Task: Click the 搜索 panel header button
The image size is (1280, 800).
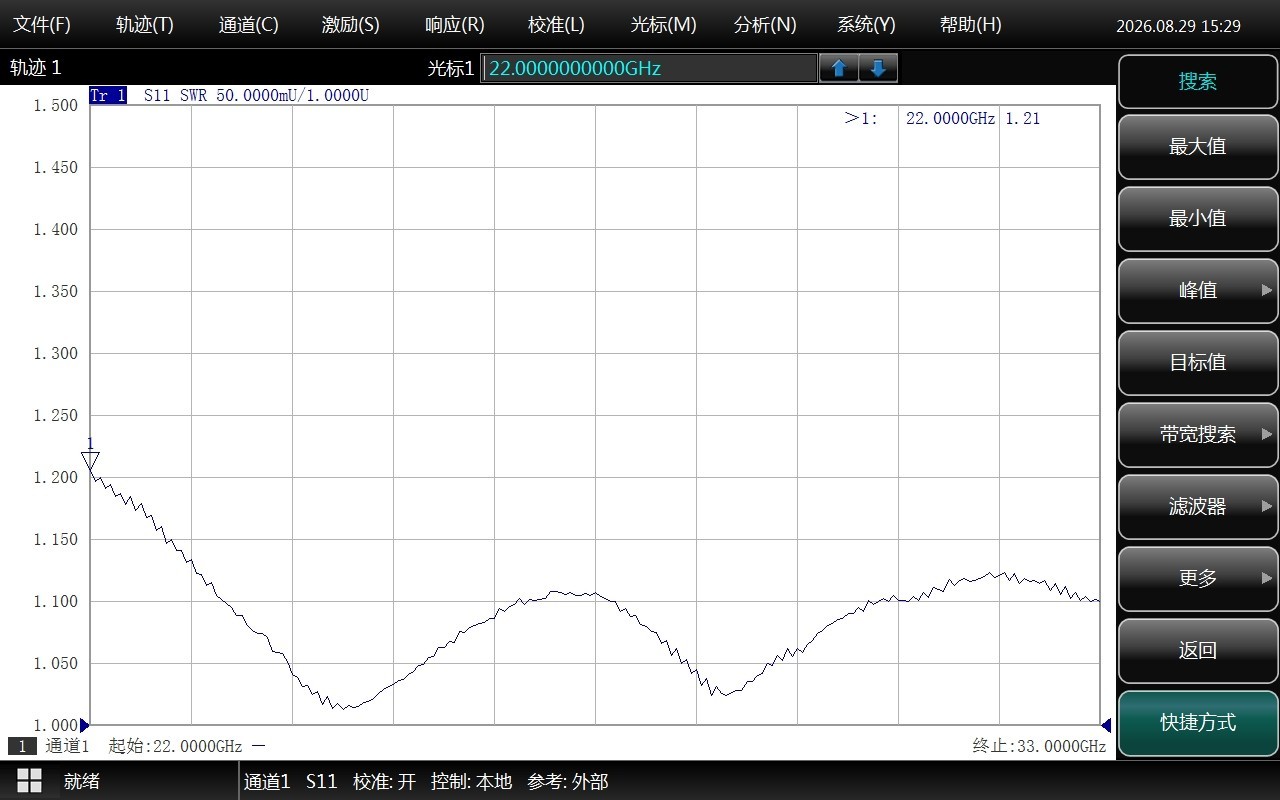Action: tap(1198, 82)
